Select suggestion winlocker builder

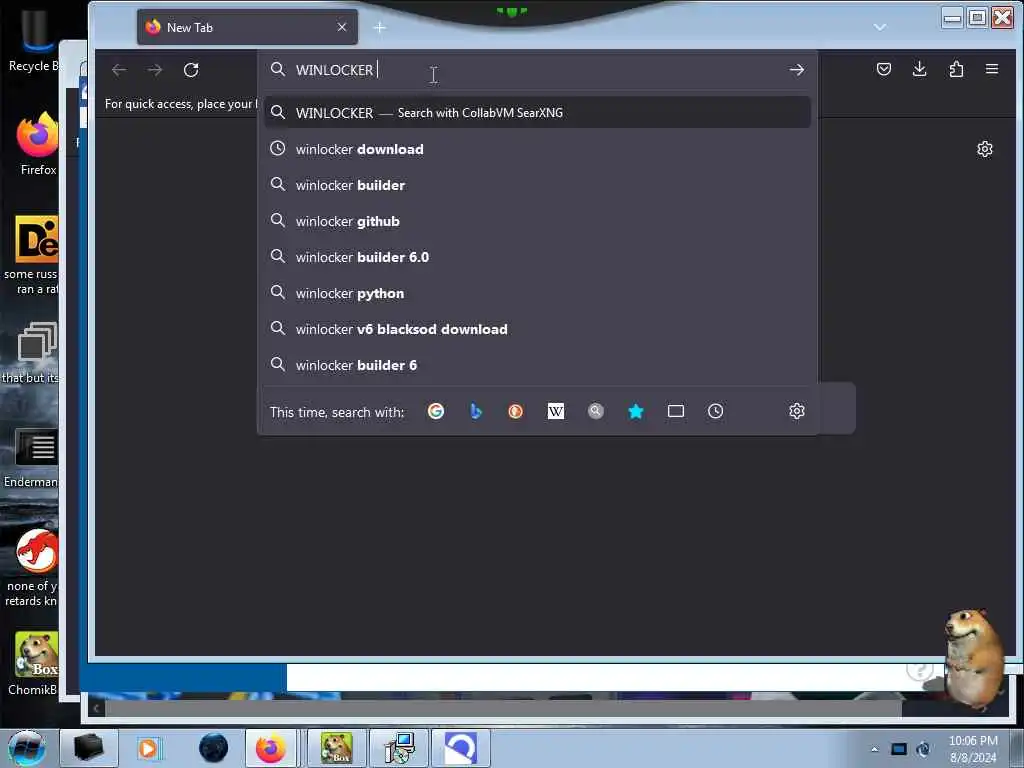537,185
